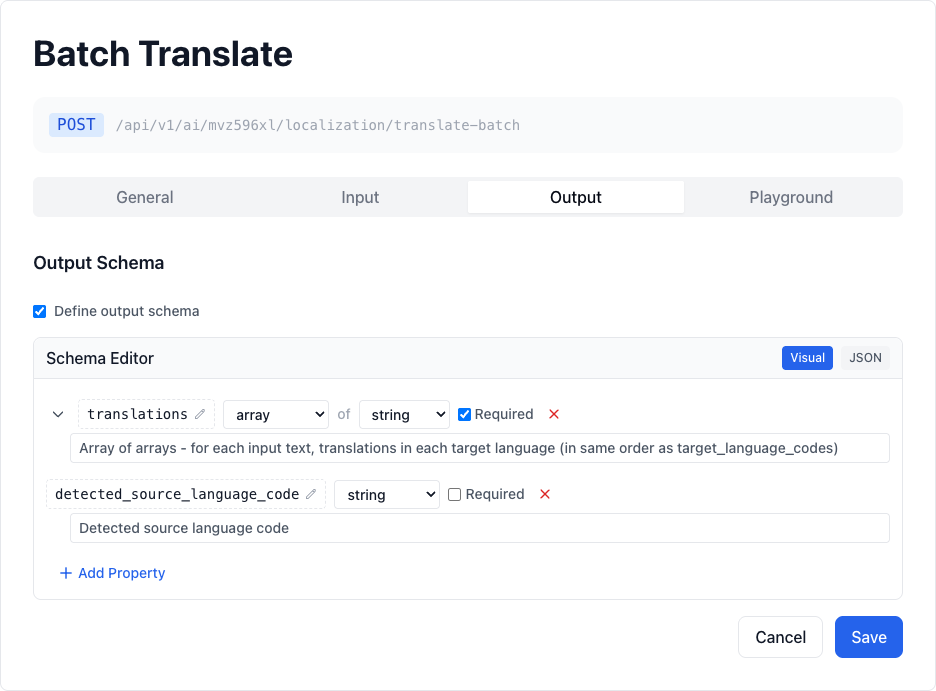Open the Playground tab
Screen dimensions: 936x691
pyautogui.click(x=791, y=197)
